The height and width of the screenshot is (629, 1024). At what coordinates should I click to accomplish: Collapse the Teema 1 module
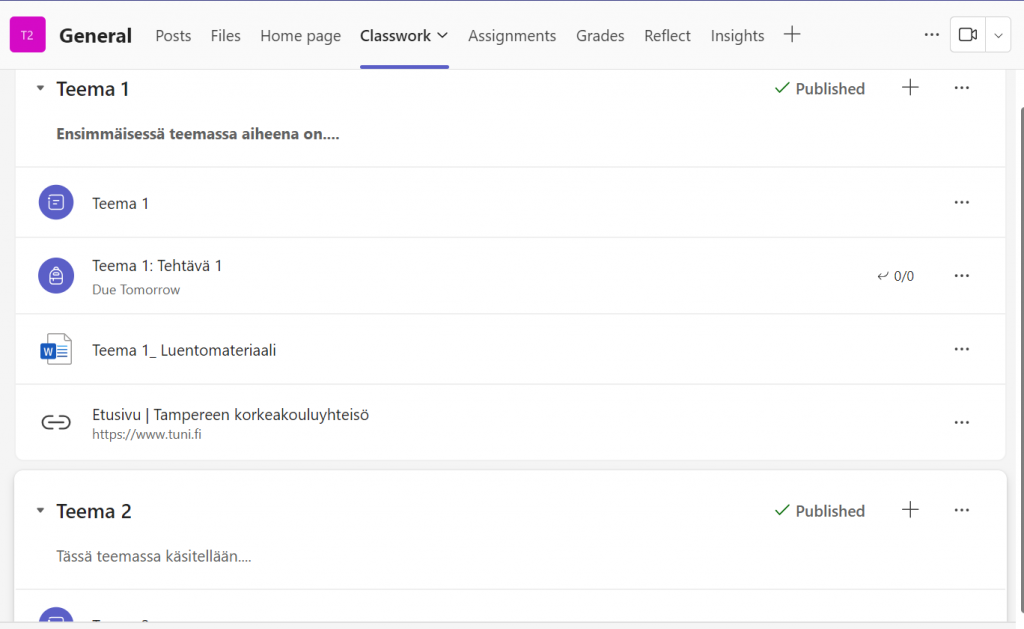pyautogui.click(x=40, y=89)
